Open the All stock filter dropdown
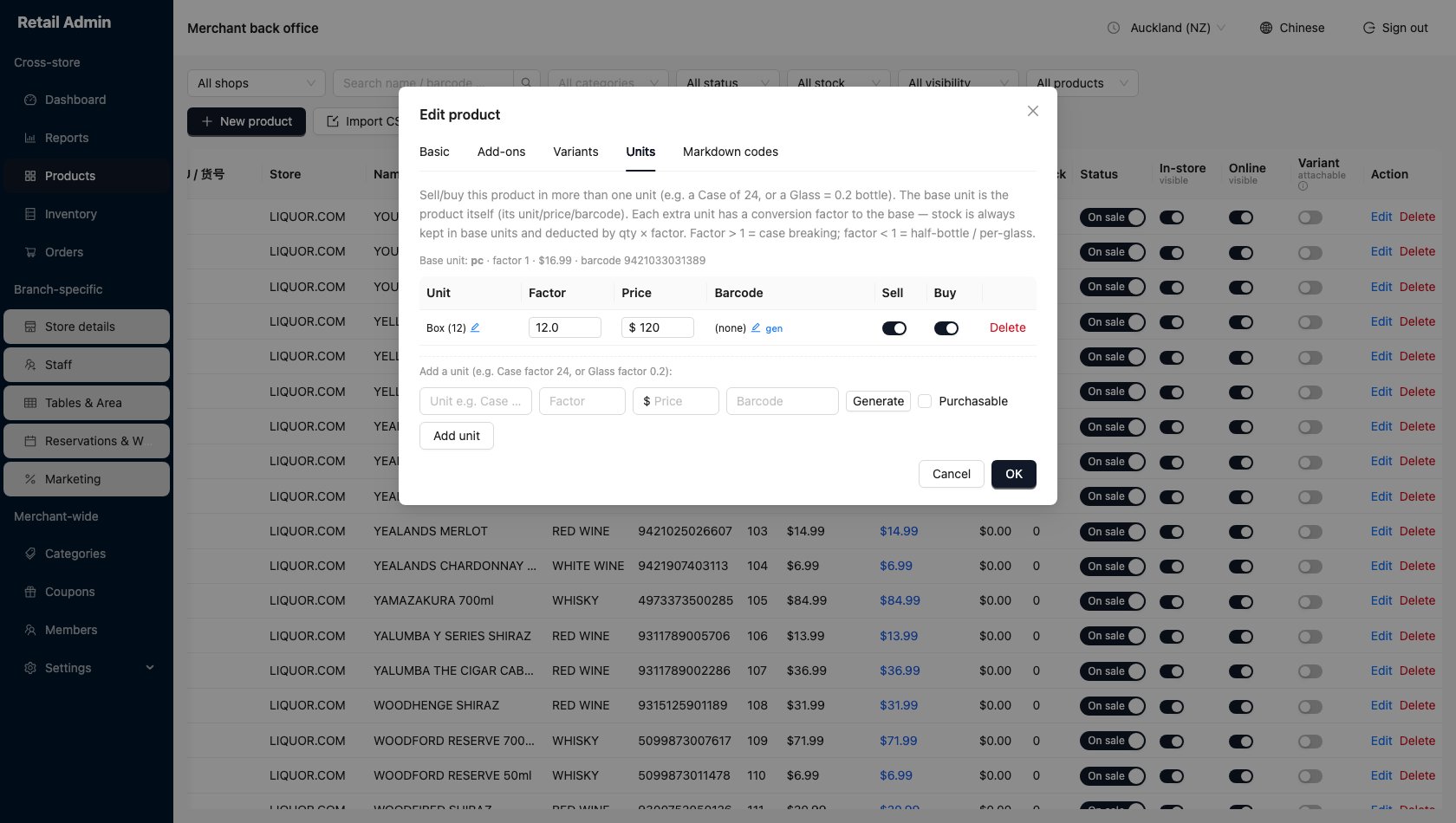The image size is (1456, 823). [x=839, y=83]
